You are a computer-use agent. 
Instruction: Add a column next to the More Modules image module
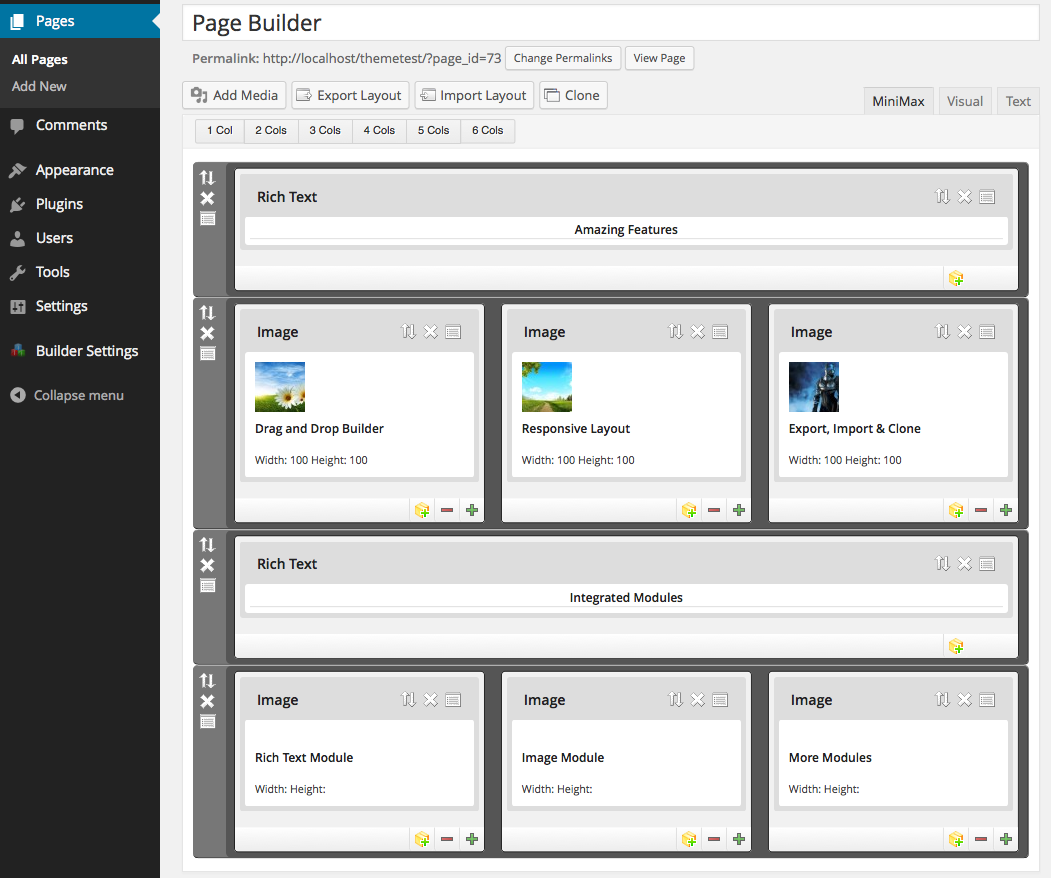point(1006,838)
